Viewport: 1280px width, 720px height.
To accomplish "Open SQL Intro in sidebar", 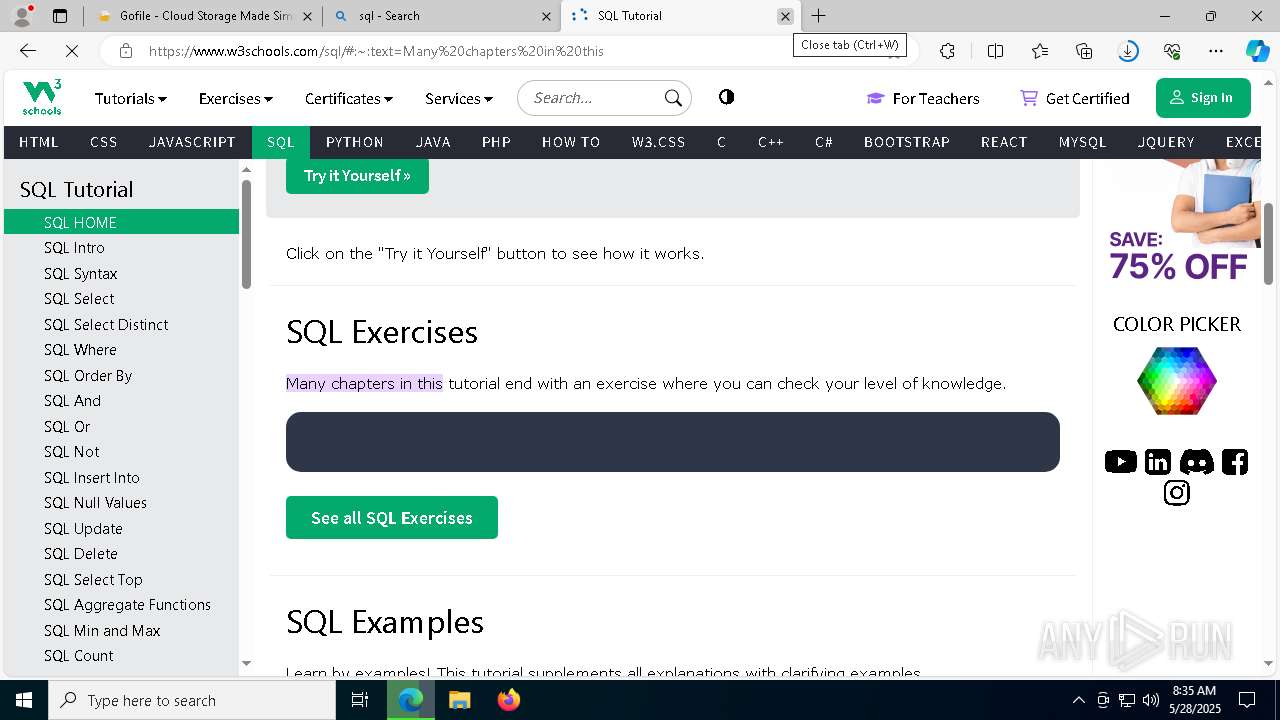I will click(121, 248).
